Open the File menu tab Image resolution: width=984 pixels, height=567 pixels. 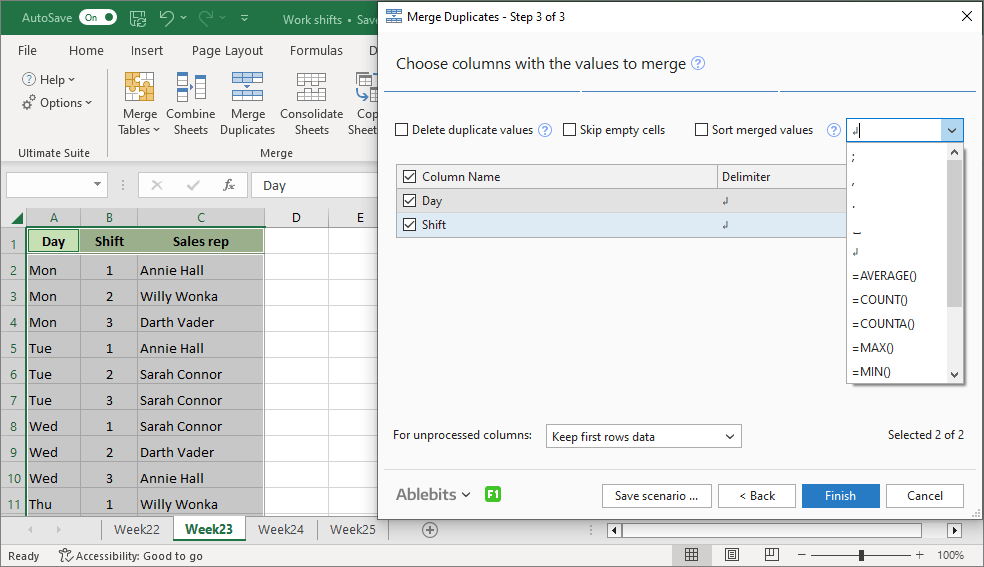(27, 51)
